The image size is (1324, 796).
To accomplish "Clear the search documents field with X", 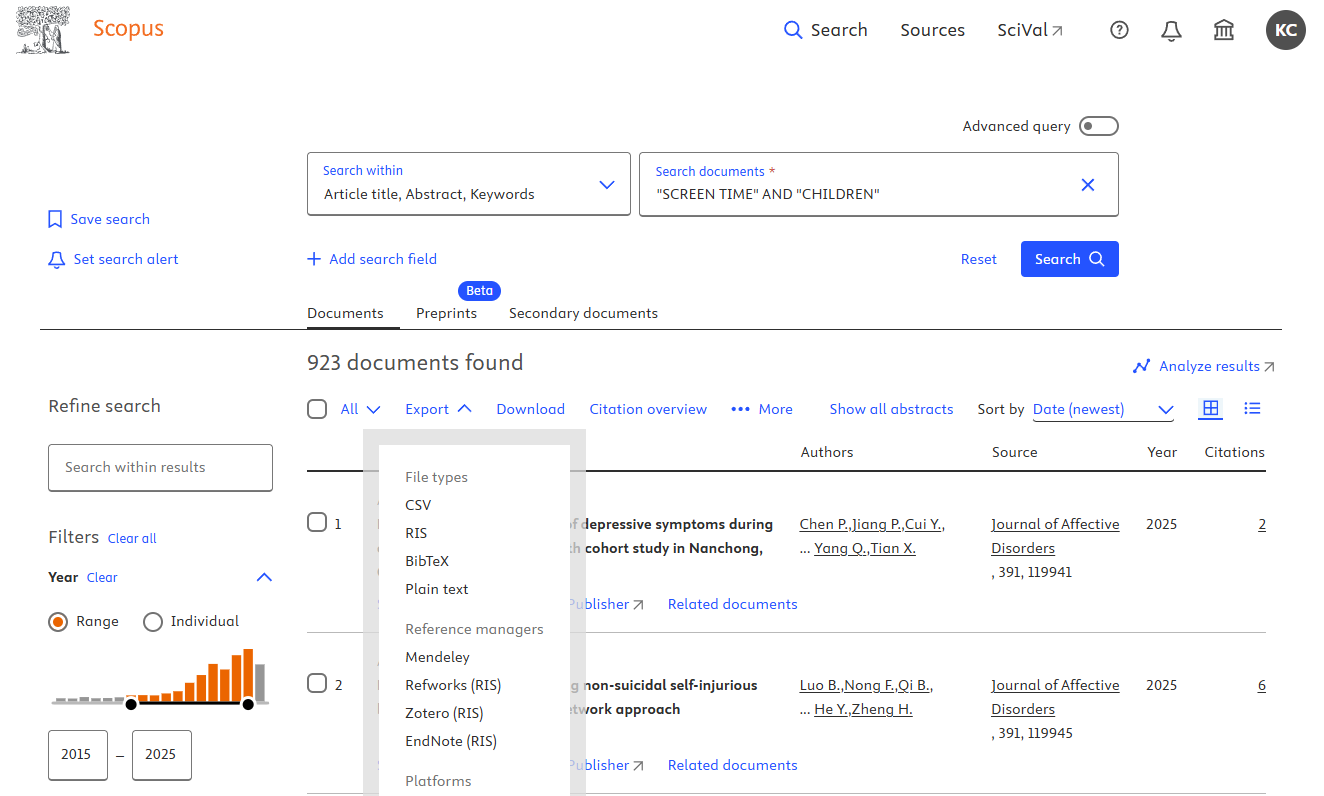I will pyautogui.click(x=1088, y=185).
